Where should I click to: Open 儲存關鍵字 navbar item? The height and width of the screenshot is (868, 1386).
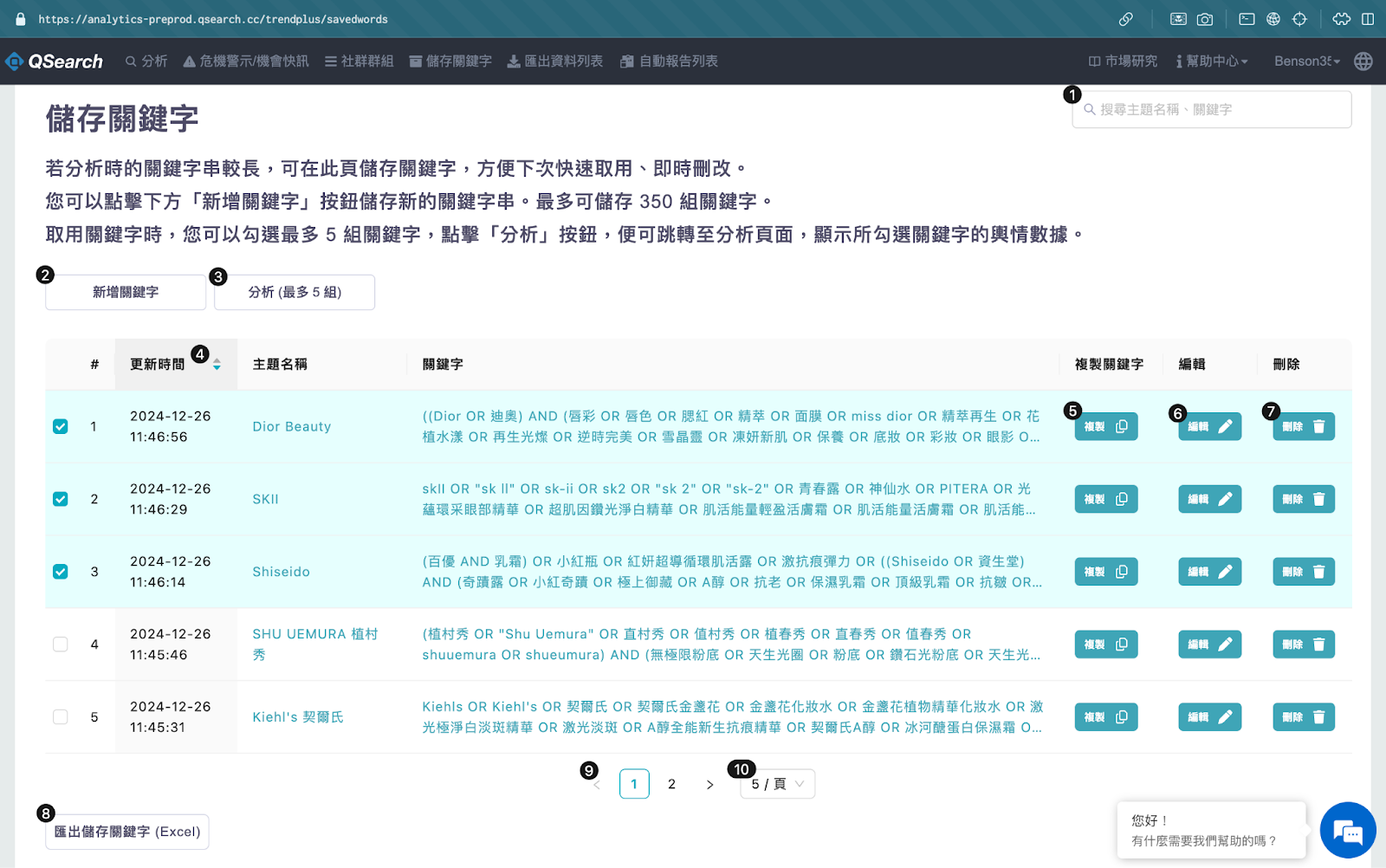tap(450, 62)
